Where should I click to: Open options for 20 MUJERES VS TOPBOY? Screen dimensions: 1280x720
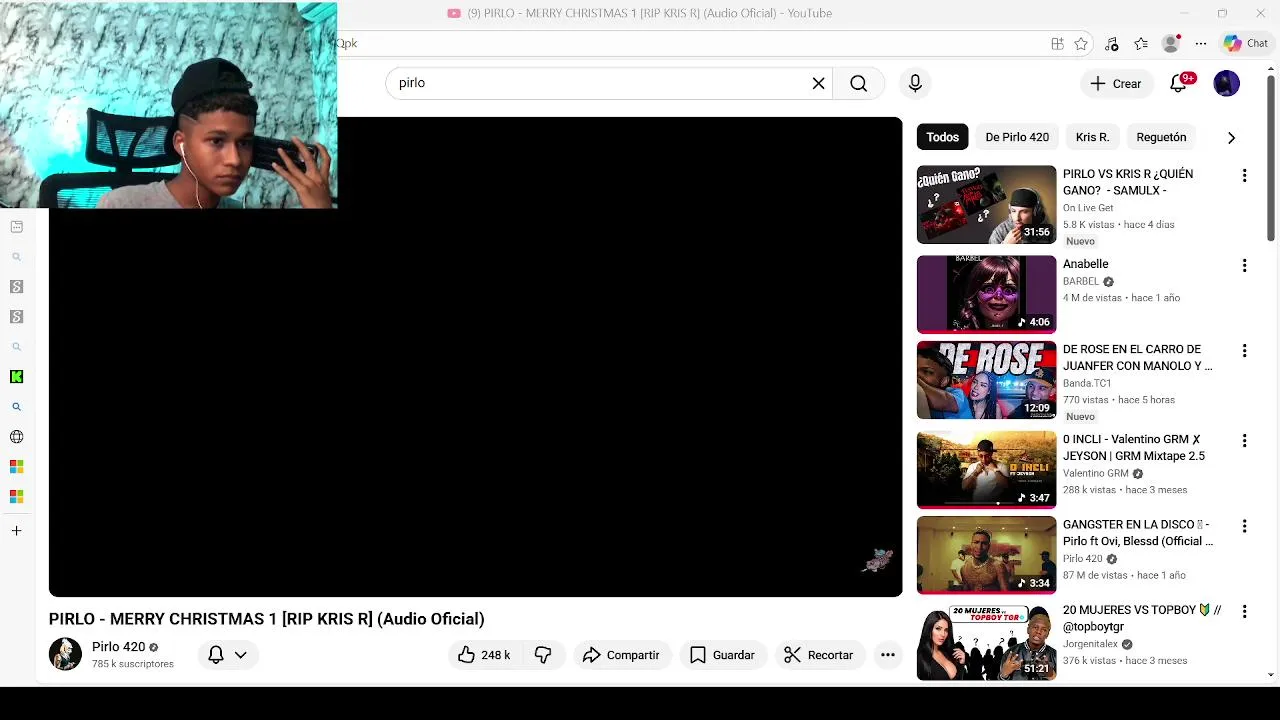pos(1244,611)
